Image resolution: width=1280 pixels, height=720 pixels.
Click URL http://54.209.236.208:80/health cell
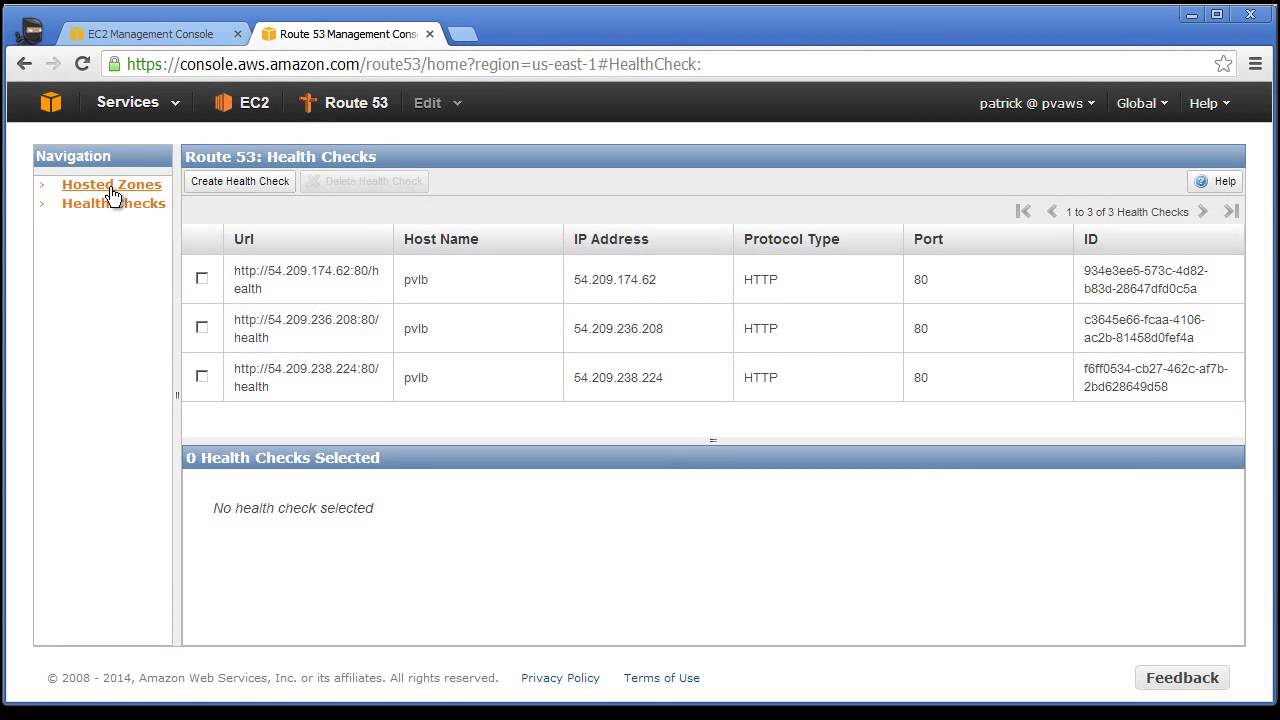306,328
